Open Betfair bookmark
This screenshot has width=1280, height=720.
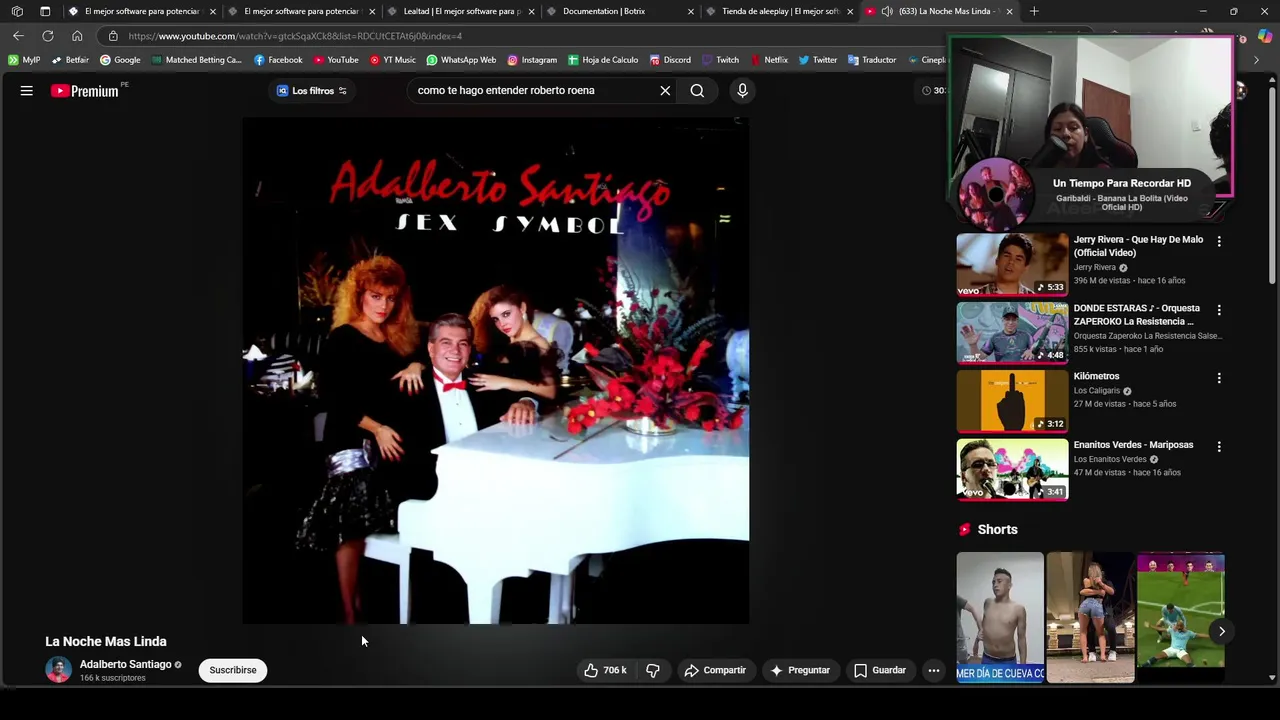click(x=70, y=60)
